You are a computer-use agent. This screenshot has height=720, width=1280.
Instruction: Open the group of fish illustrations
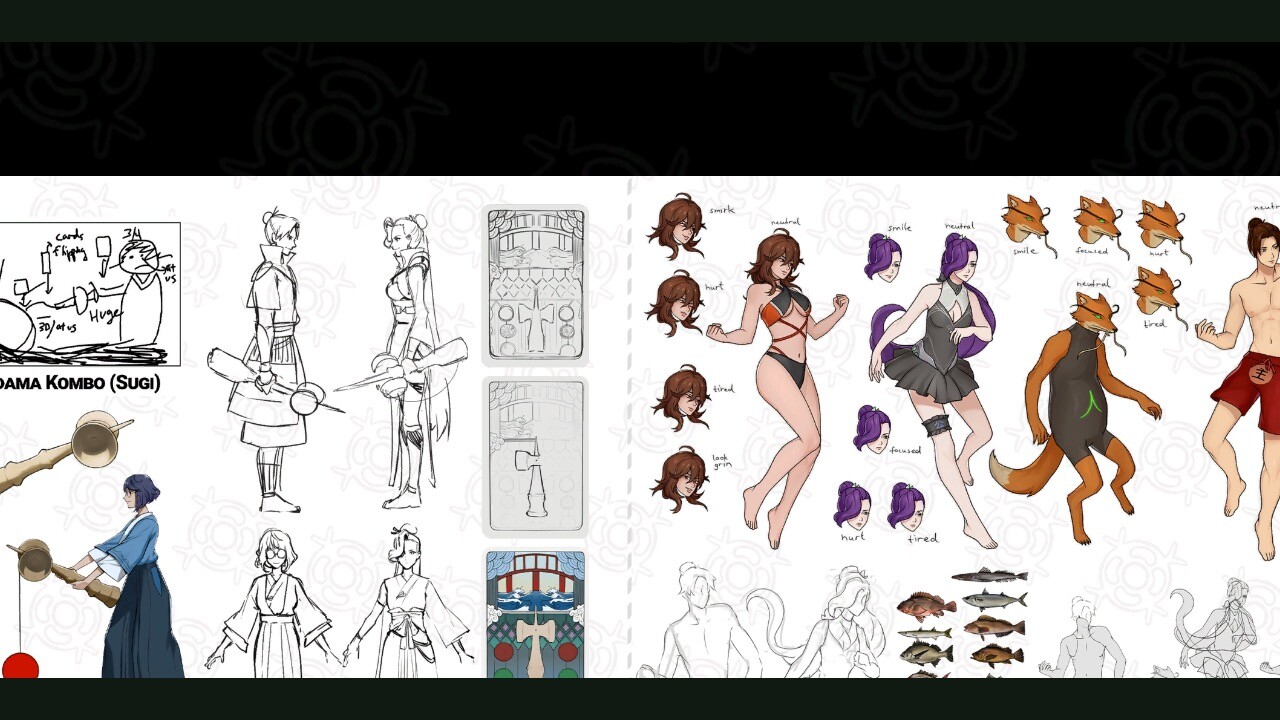960,622
